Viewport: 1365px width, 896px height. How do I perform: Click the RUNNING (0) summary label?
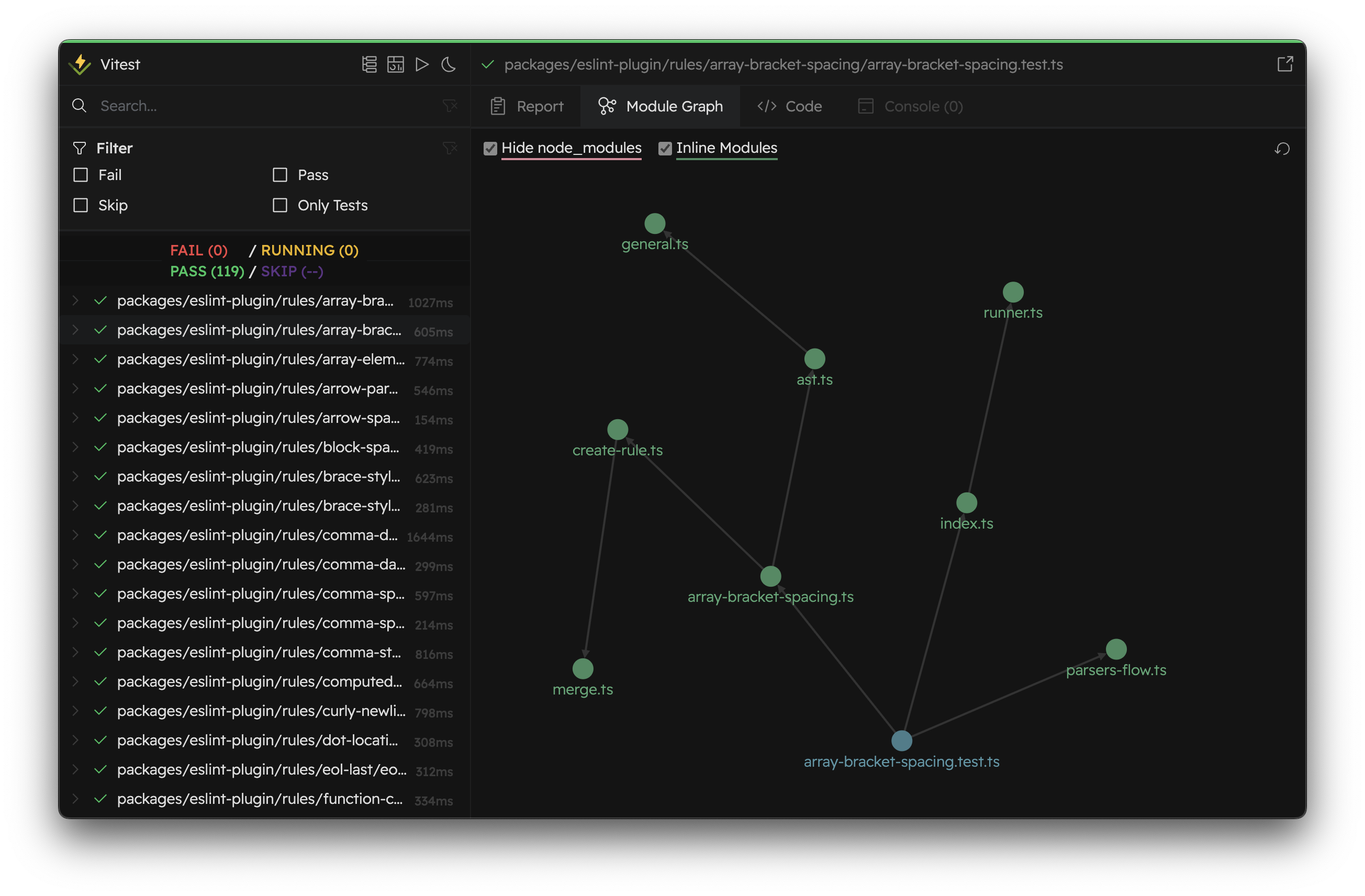[310, 250]
